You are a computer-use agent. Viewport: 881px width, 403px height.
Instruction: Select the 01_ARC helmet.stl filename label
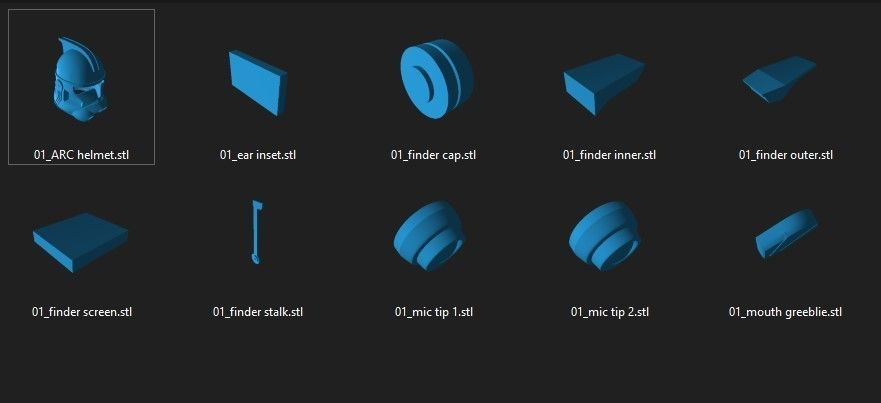(81, 155)
